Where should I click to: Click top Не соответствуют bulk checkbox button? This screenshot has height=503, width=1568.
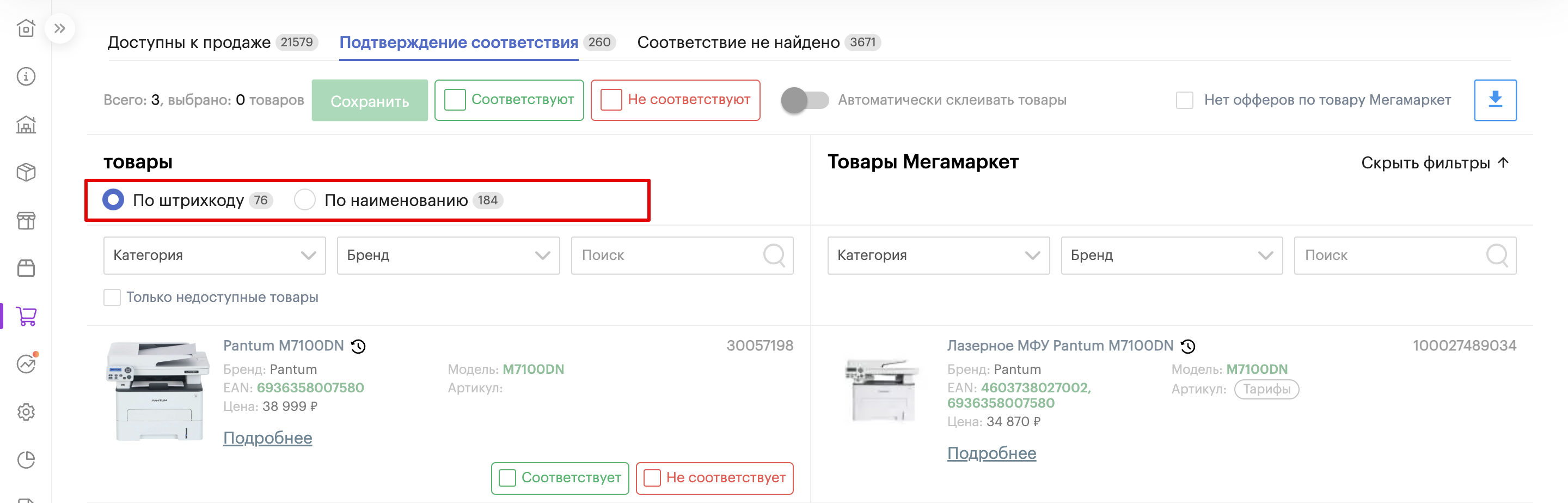point(675,100)
